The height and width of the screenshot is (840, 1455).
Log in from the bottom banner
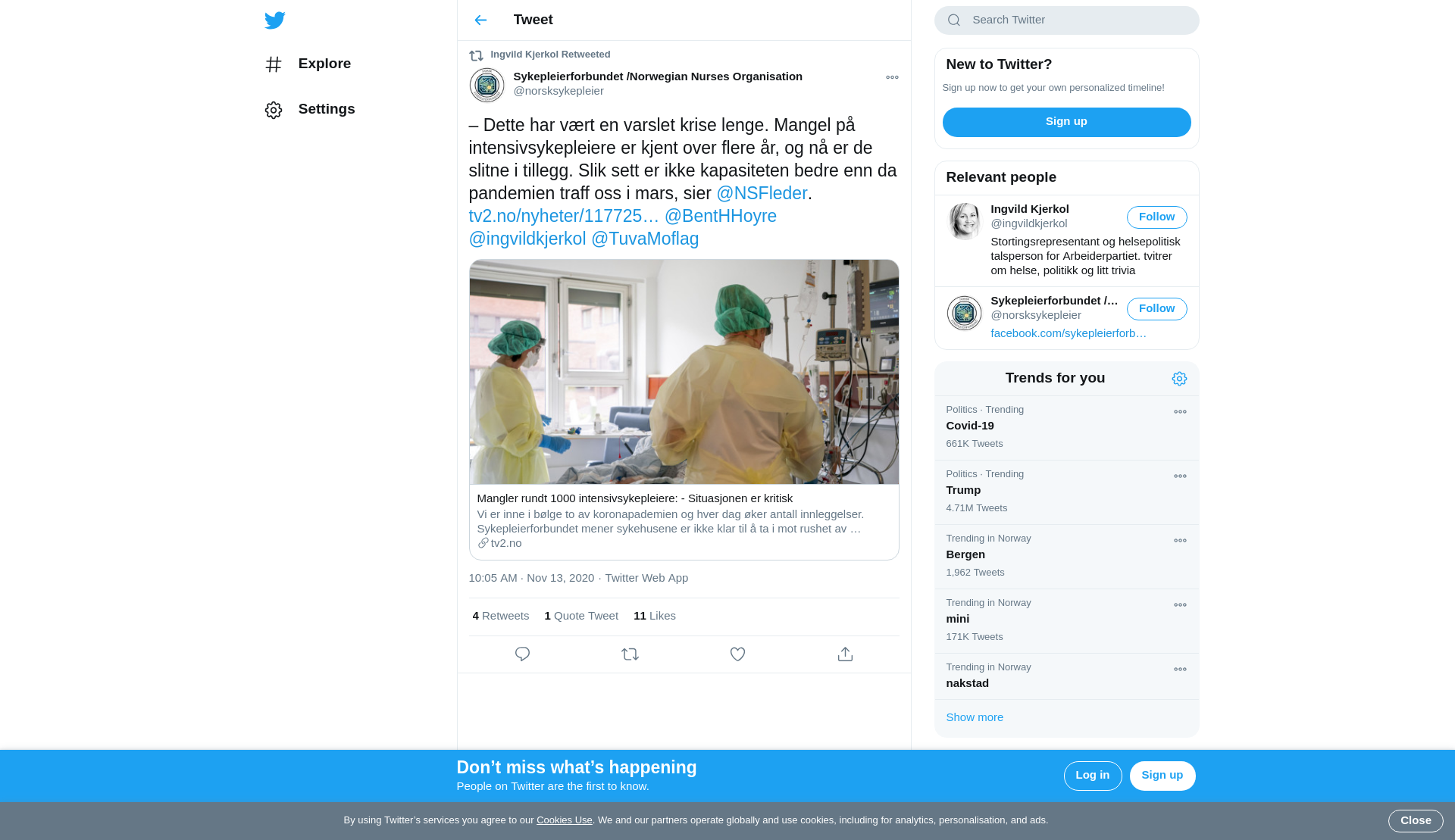pos(1092,776)
